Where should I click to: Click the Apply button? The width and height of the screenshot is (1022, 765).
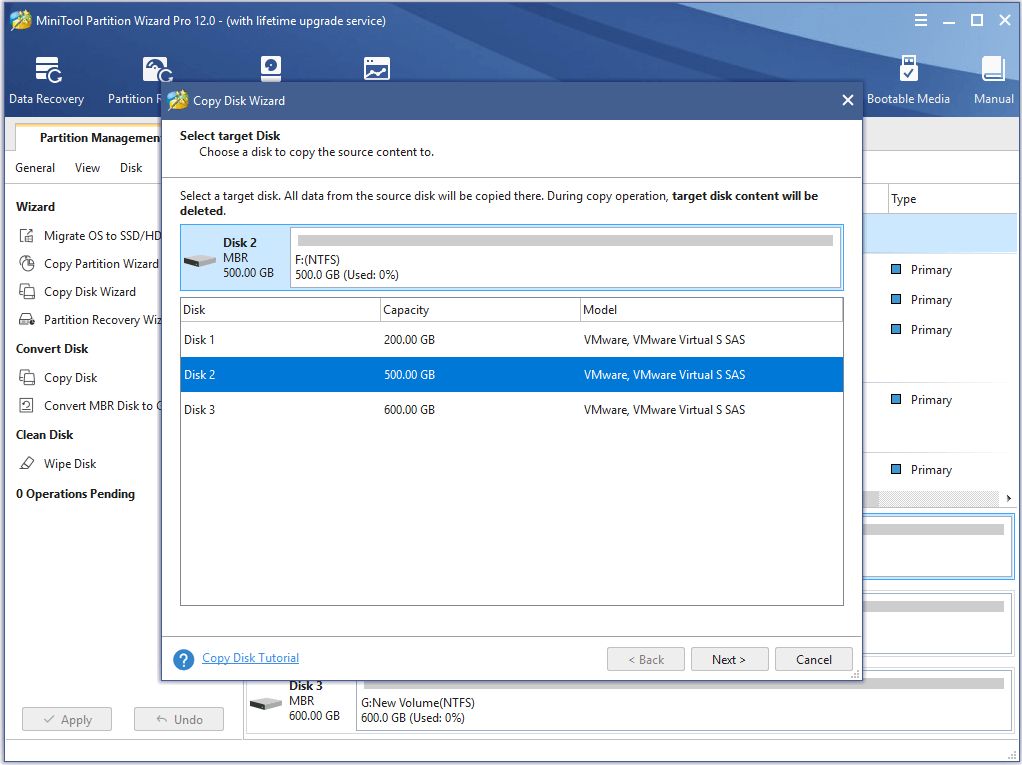pyautogui.click(x=66, y=719)
